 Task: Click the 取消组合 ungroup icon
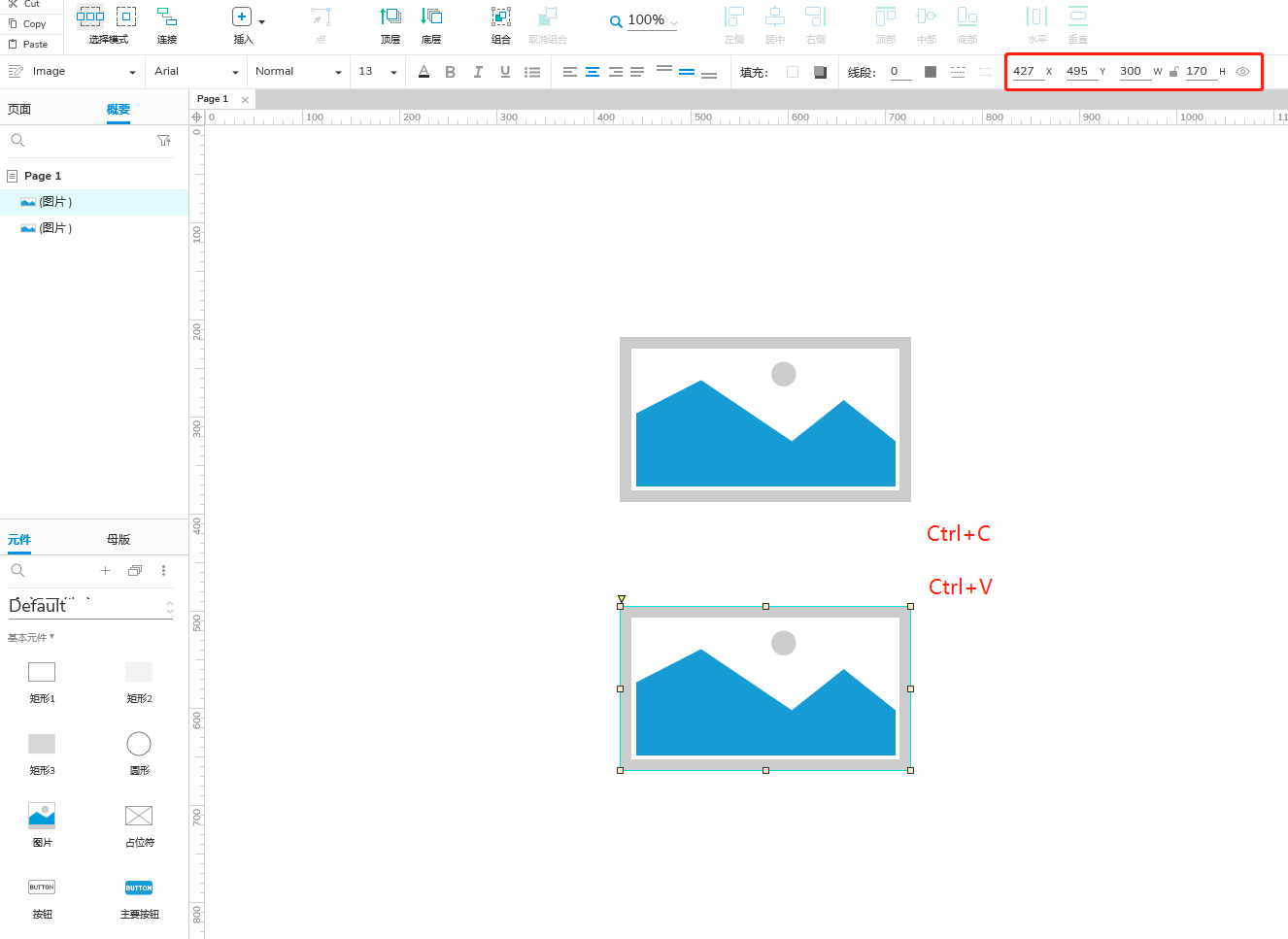[548, 17]
